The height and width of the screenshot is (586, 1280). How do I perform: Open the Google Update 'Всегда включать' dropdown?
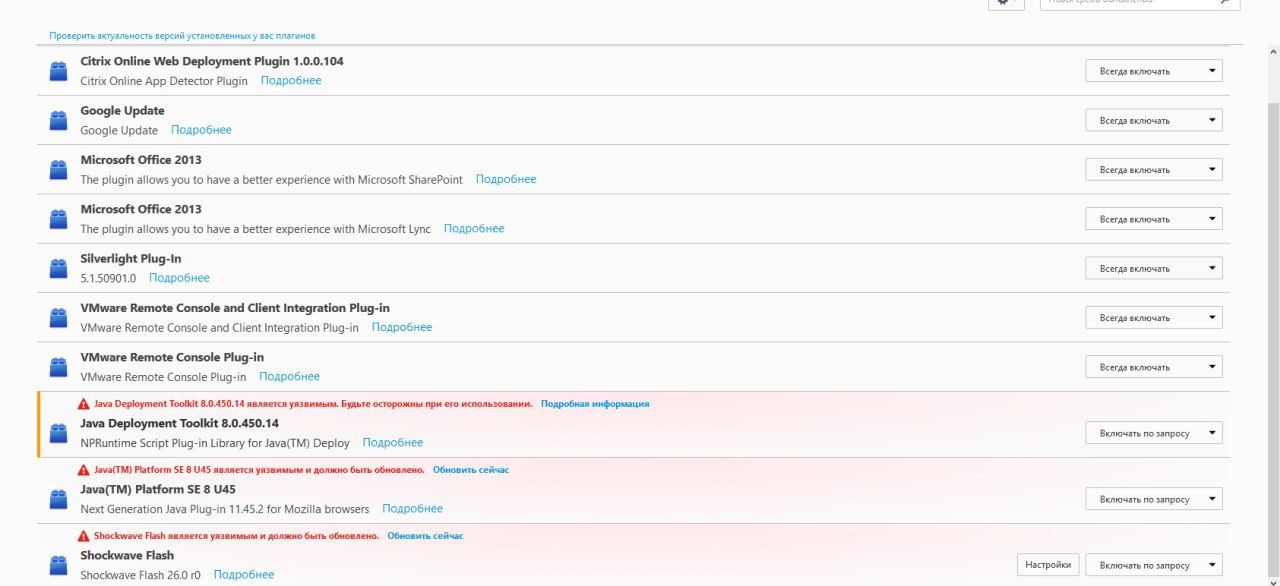click(1154, 120)
